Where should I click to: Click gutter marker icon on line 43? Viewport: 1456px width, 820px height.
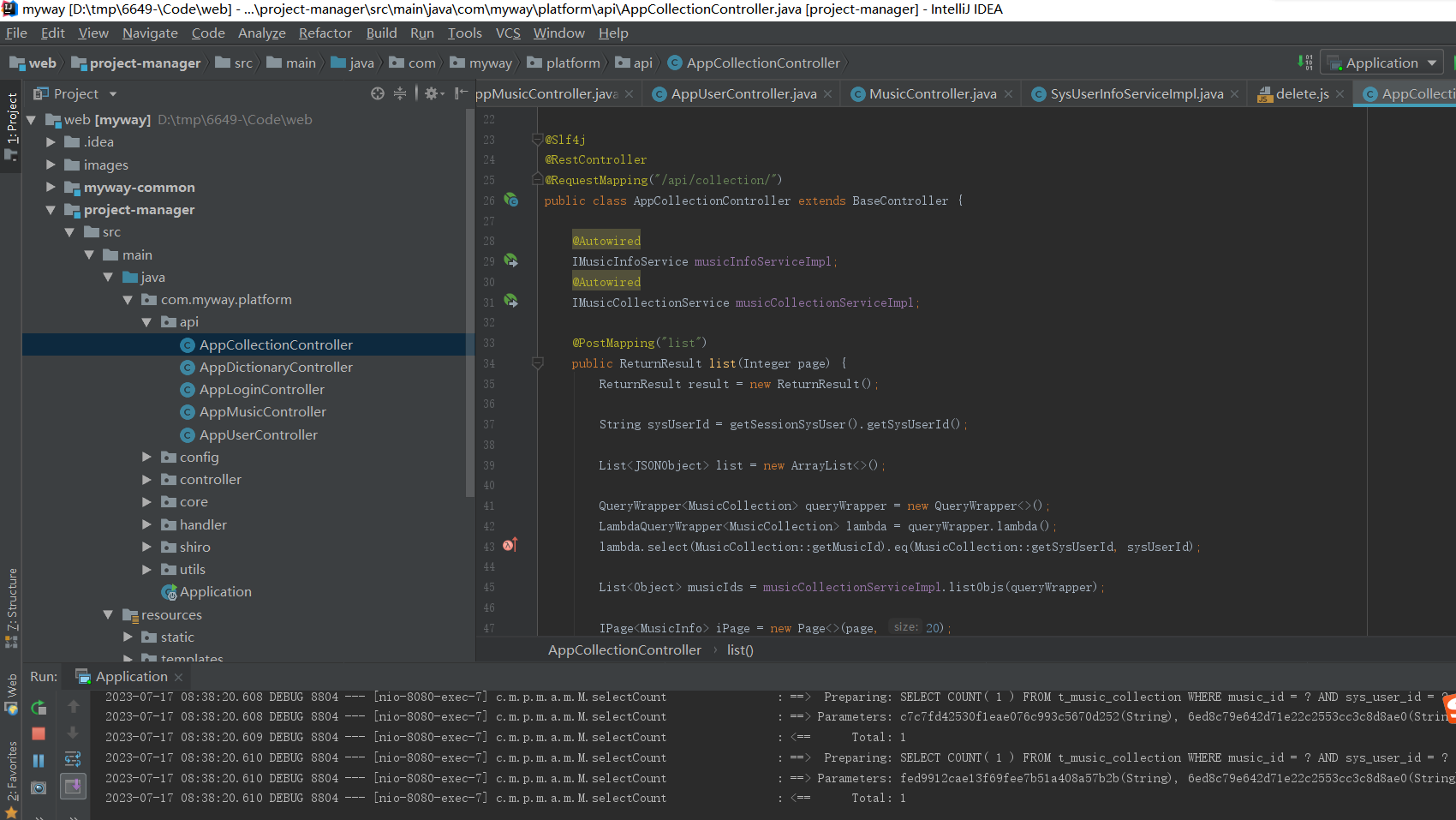point(510,545)
